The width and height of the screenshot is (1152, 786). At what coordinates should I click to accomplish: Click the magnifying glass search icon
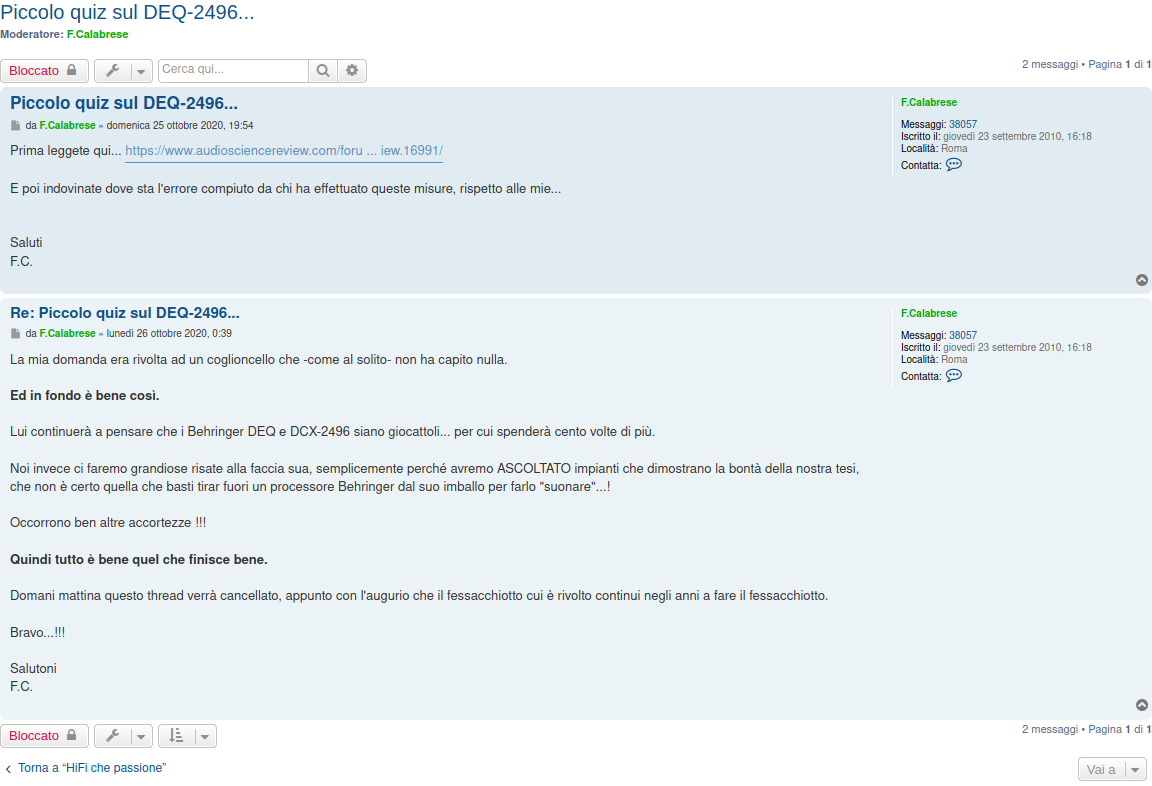(x=323, y=71)
